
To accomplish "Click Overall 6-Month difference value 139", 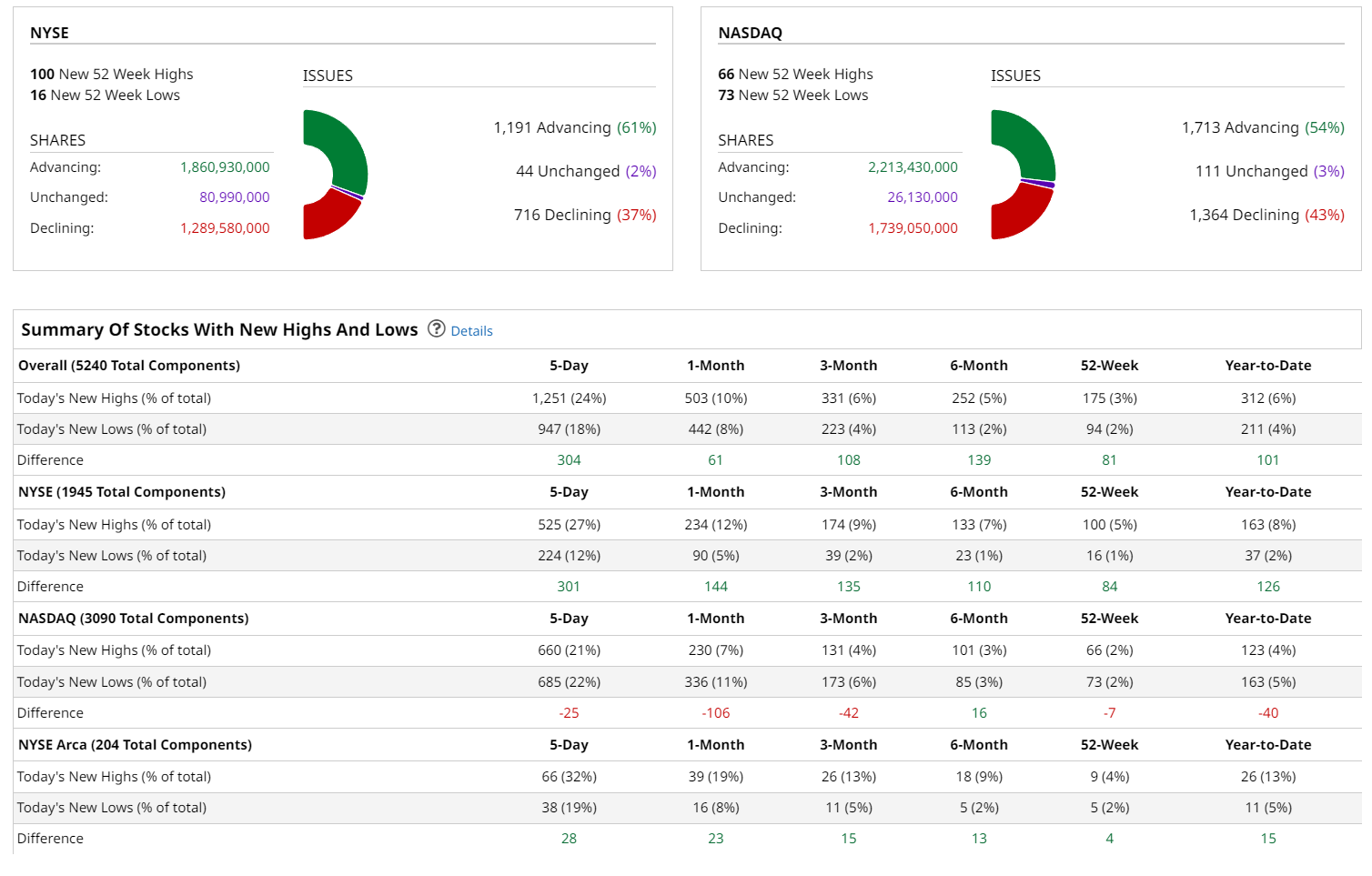I will point(979,460).
